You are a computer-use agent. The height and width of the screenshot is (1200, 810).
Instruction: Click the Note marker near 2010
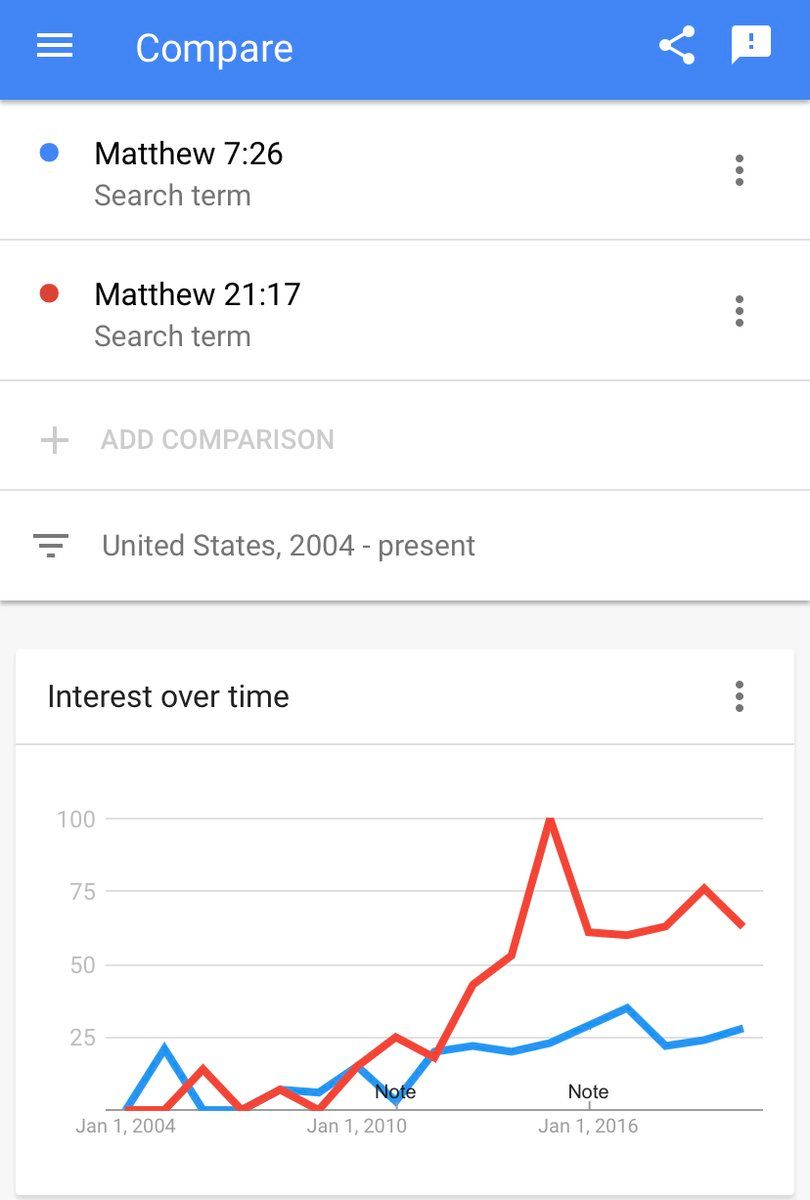[395, 1092]
